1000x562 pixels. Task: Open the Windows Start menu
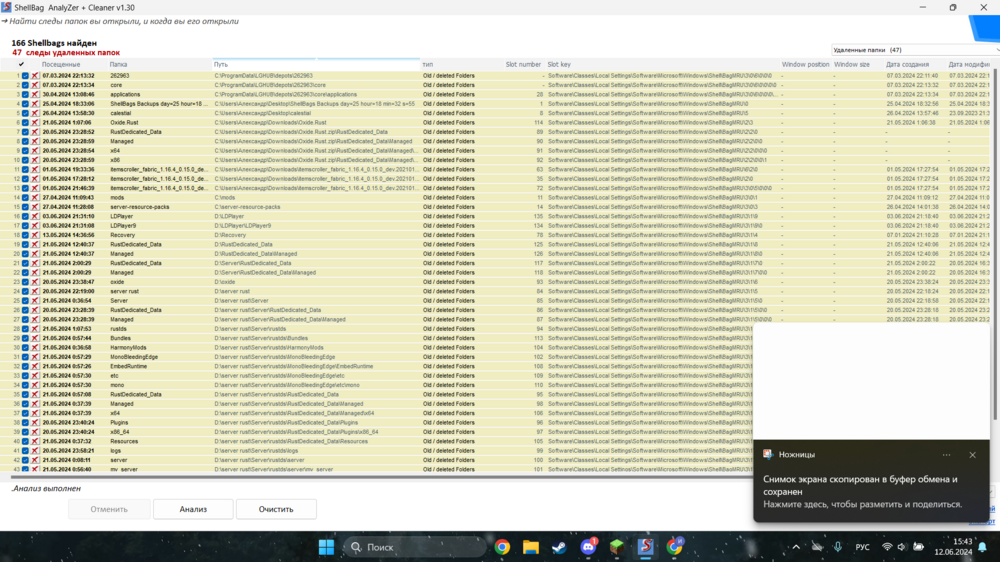(327, 547)
